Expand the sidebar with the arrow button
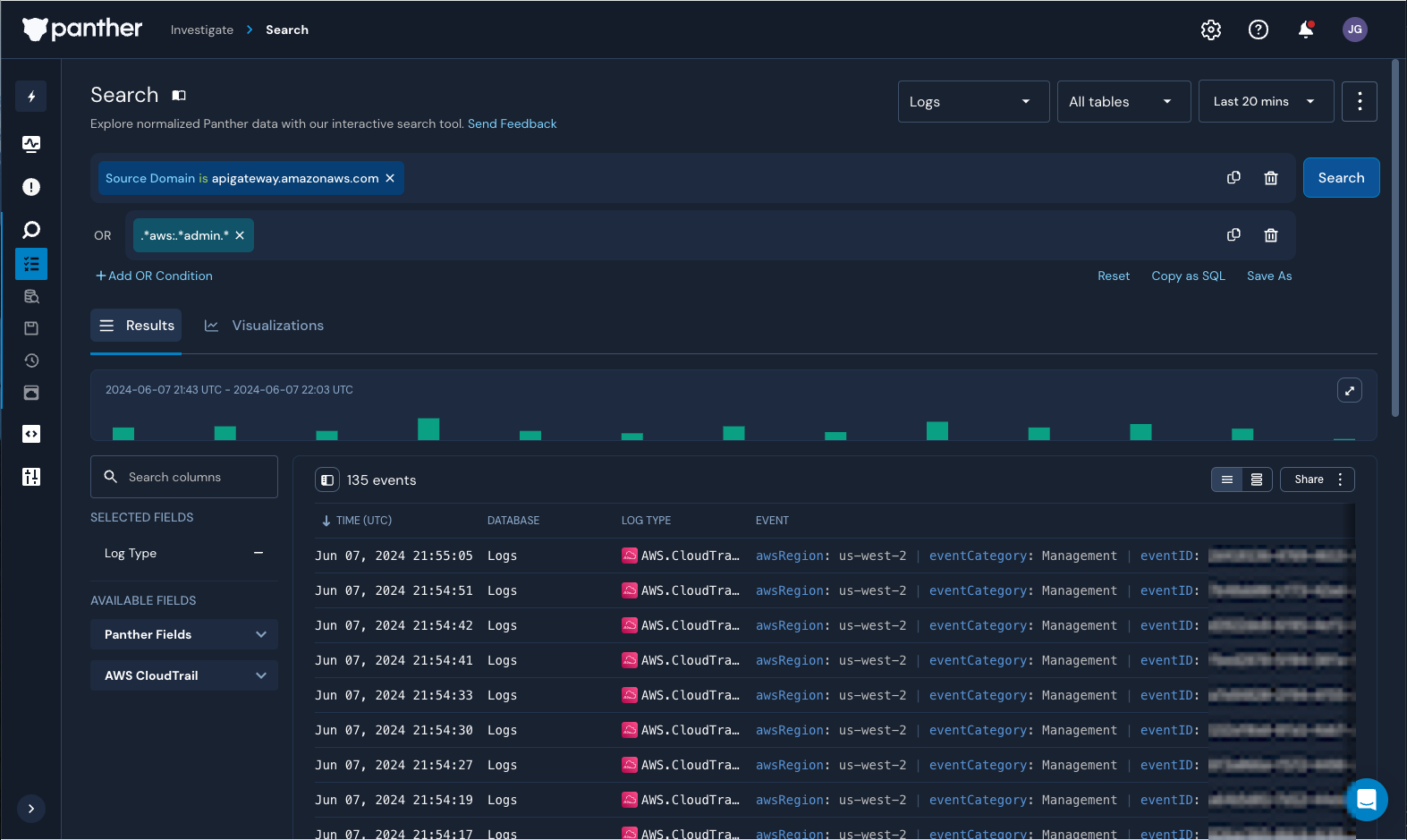This screenshot has width=1407, height=840. coord(31,809)
